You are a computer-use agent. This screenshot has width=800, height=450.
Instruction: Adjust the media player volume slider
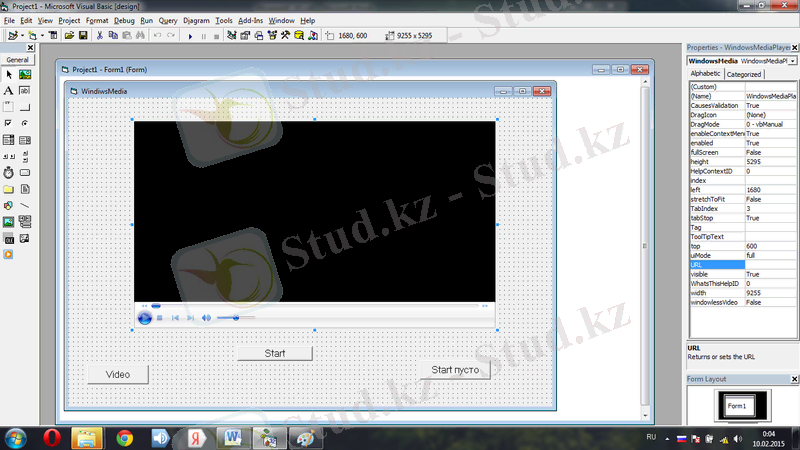coord(236,318)
